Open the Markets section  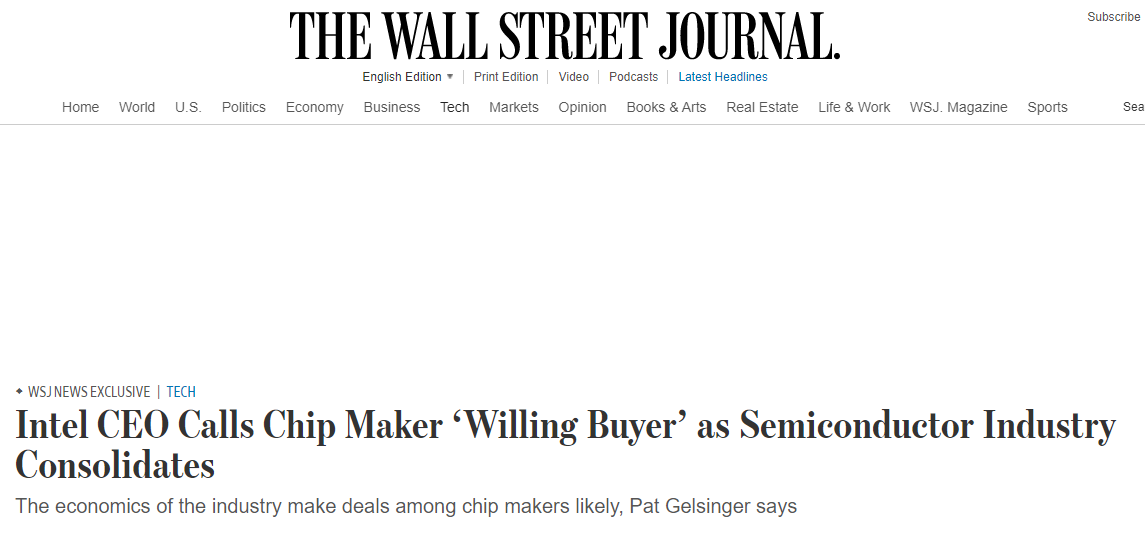point(514,107)
